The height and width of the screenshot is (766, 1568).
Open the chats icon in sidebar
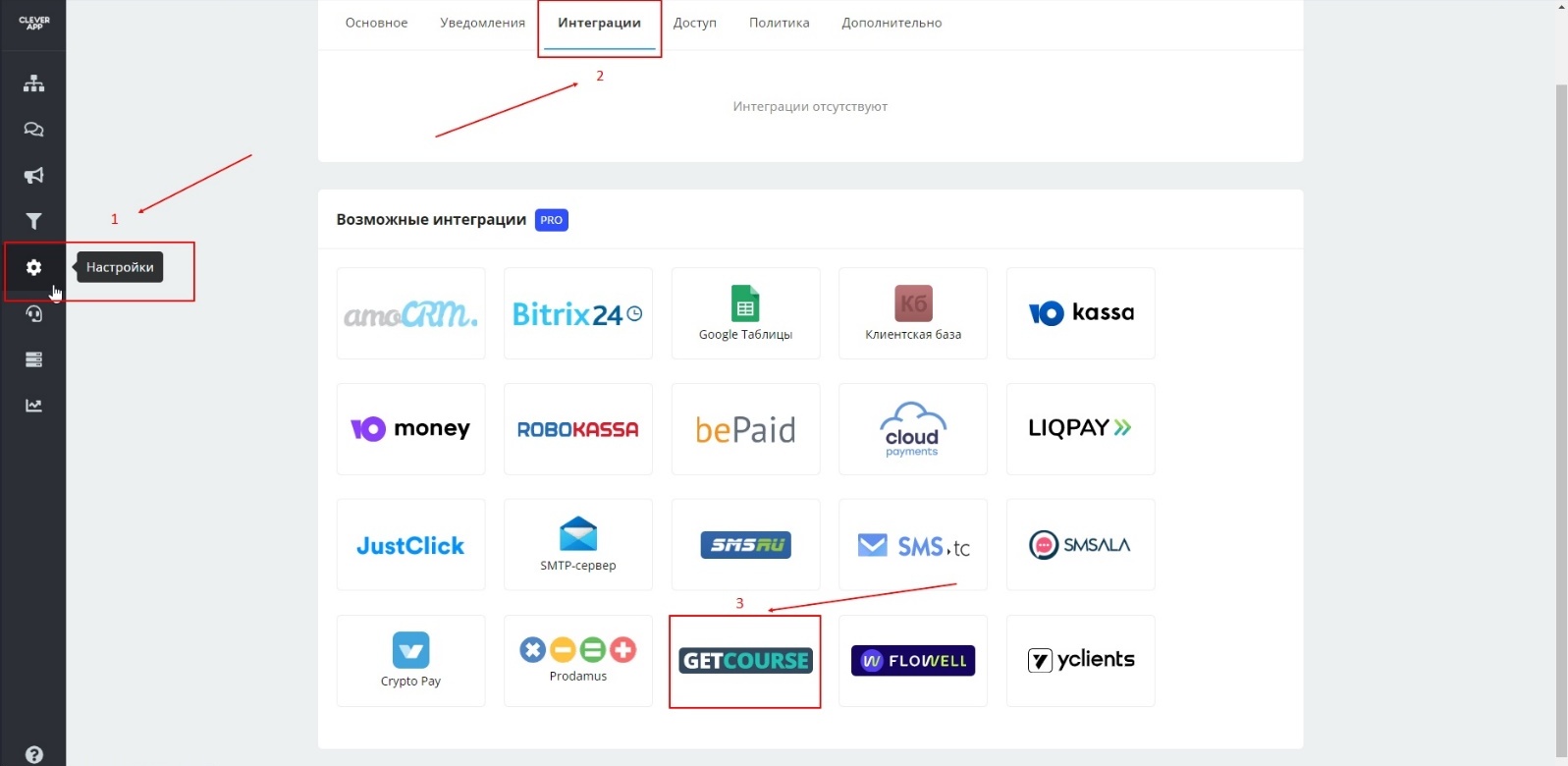pyautogui.click(x=33, y=130)
